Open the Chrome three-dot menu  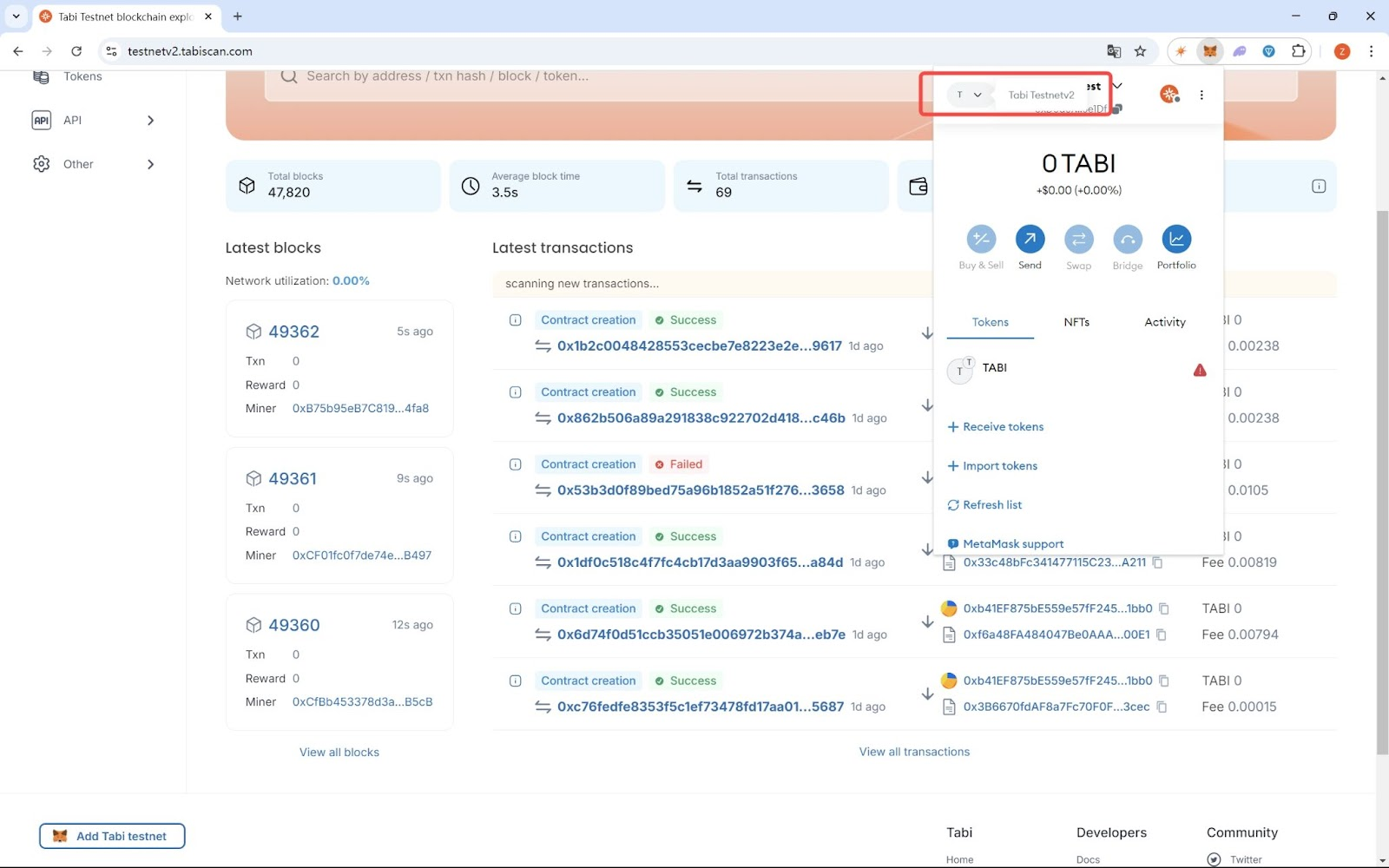[x=1371, y=51]
